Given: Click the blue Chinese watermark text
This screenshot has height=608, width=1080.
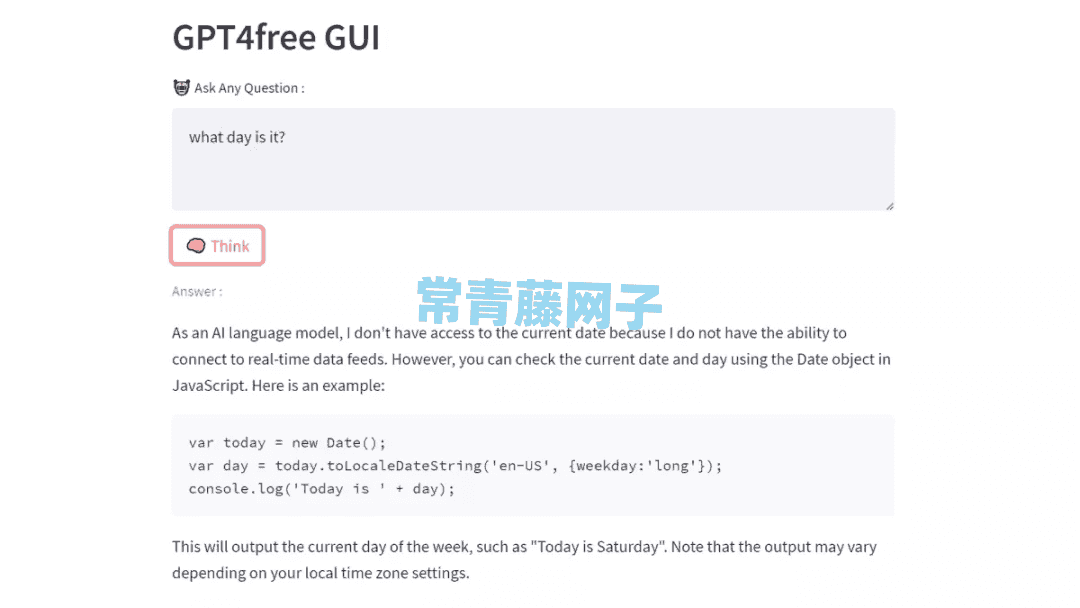Looking at the screenshot, I should [539, 302].
